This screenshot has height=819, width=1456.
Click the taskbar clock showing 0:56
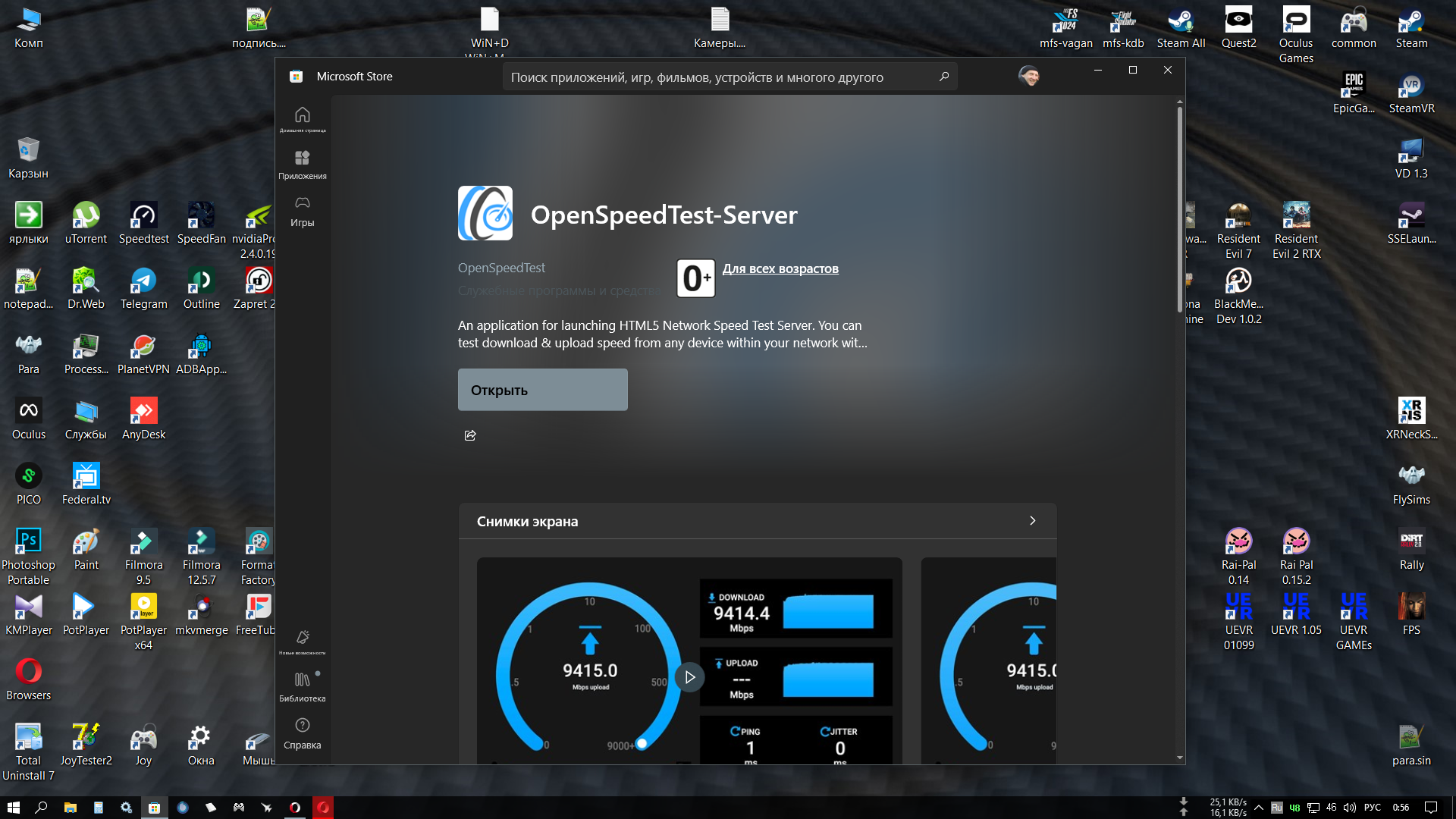pos(1401,808)
